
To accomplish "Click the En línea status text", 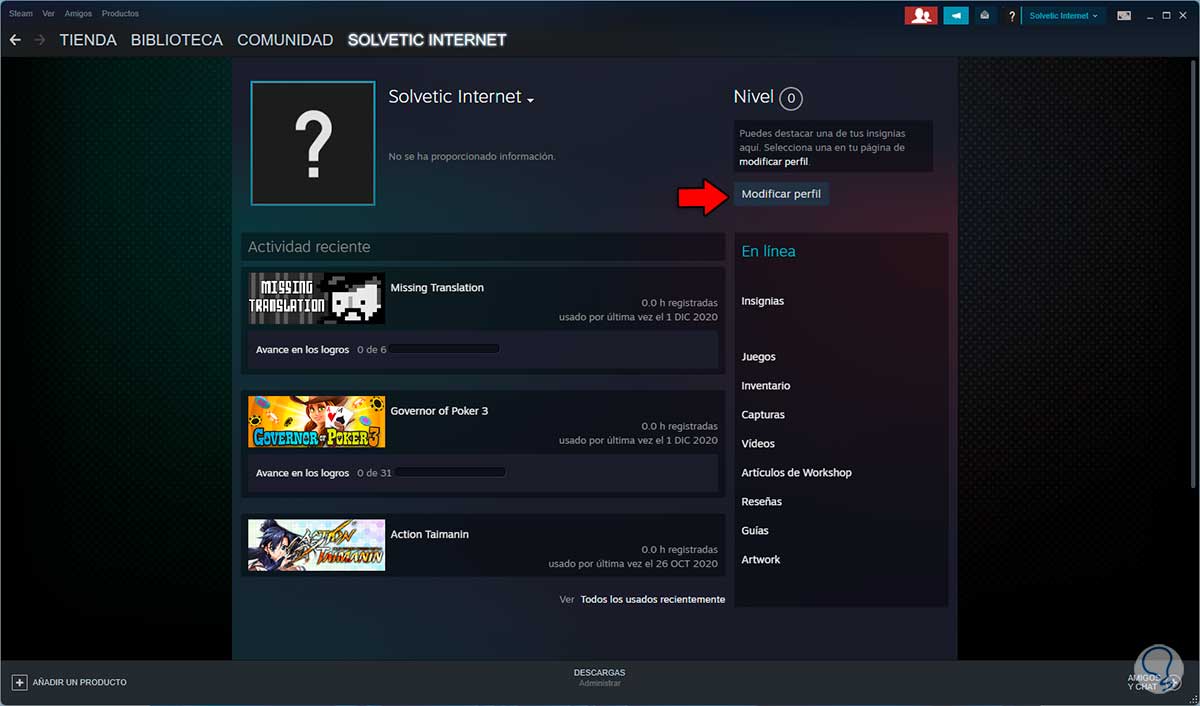I will [x=768, y=252].
